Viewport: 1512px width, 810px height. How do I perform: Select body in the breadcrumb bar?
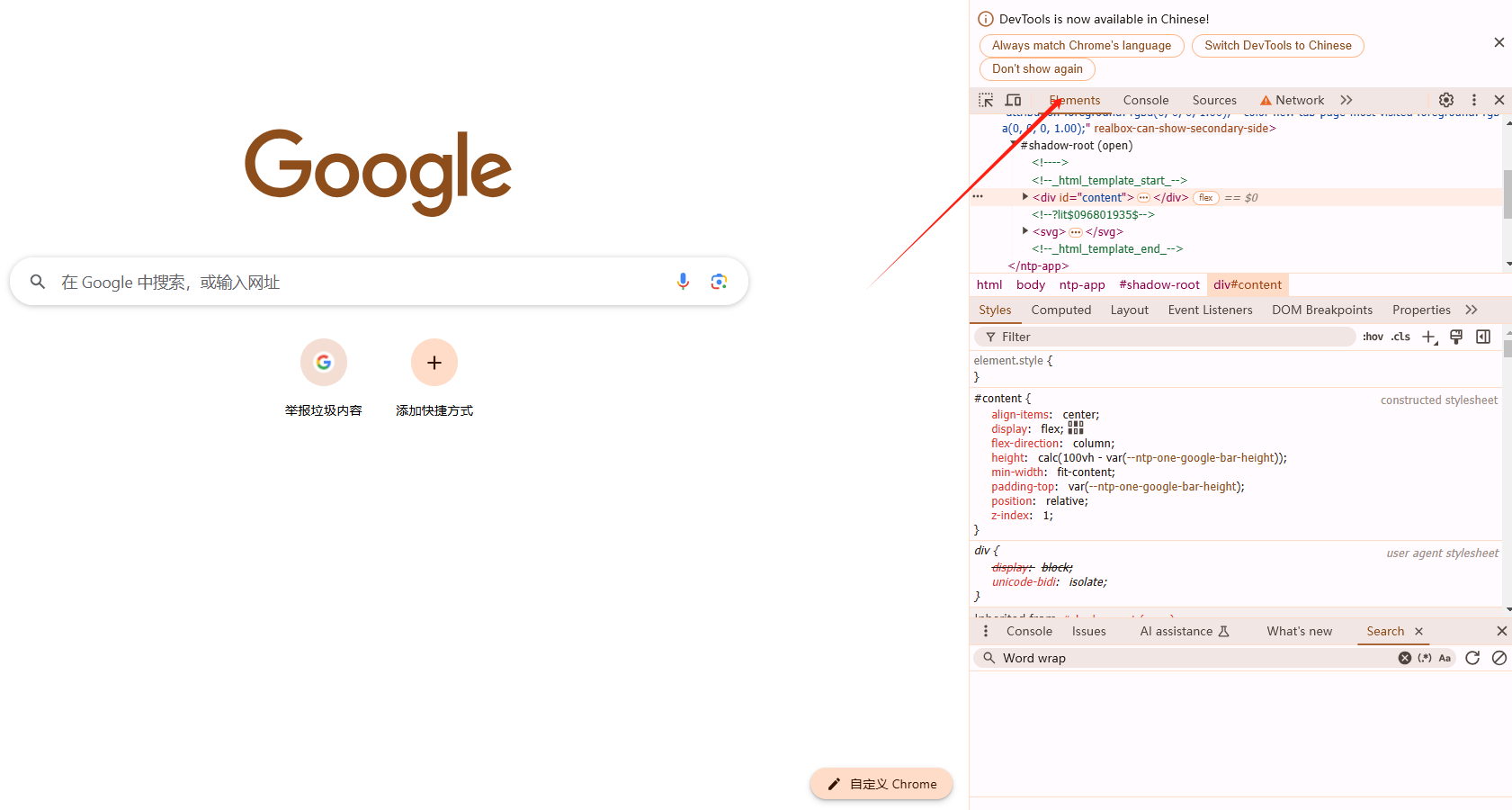tap(1031, 284)
